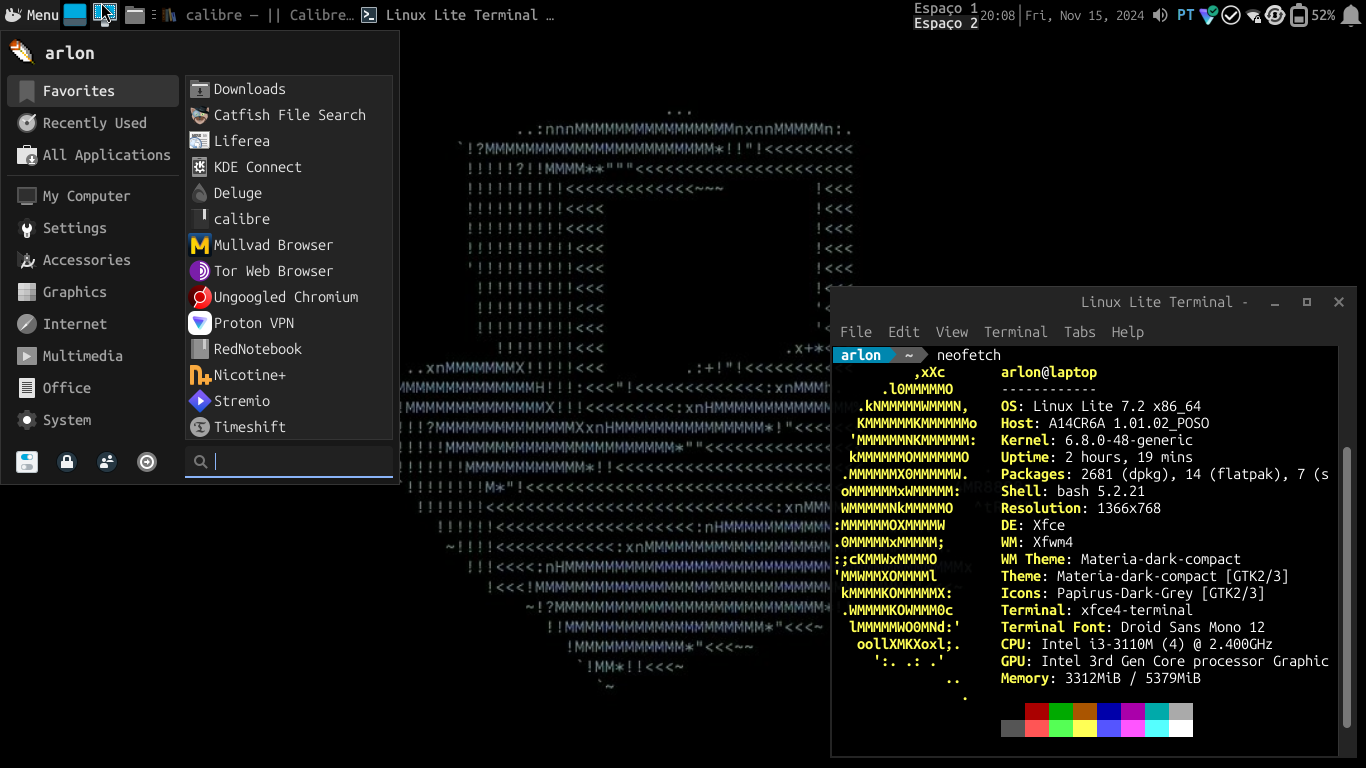Click the cyan color block in neofetch output
Viewport: 1366px width, 768px height.
point(1157,711)
